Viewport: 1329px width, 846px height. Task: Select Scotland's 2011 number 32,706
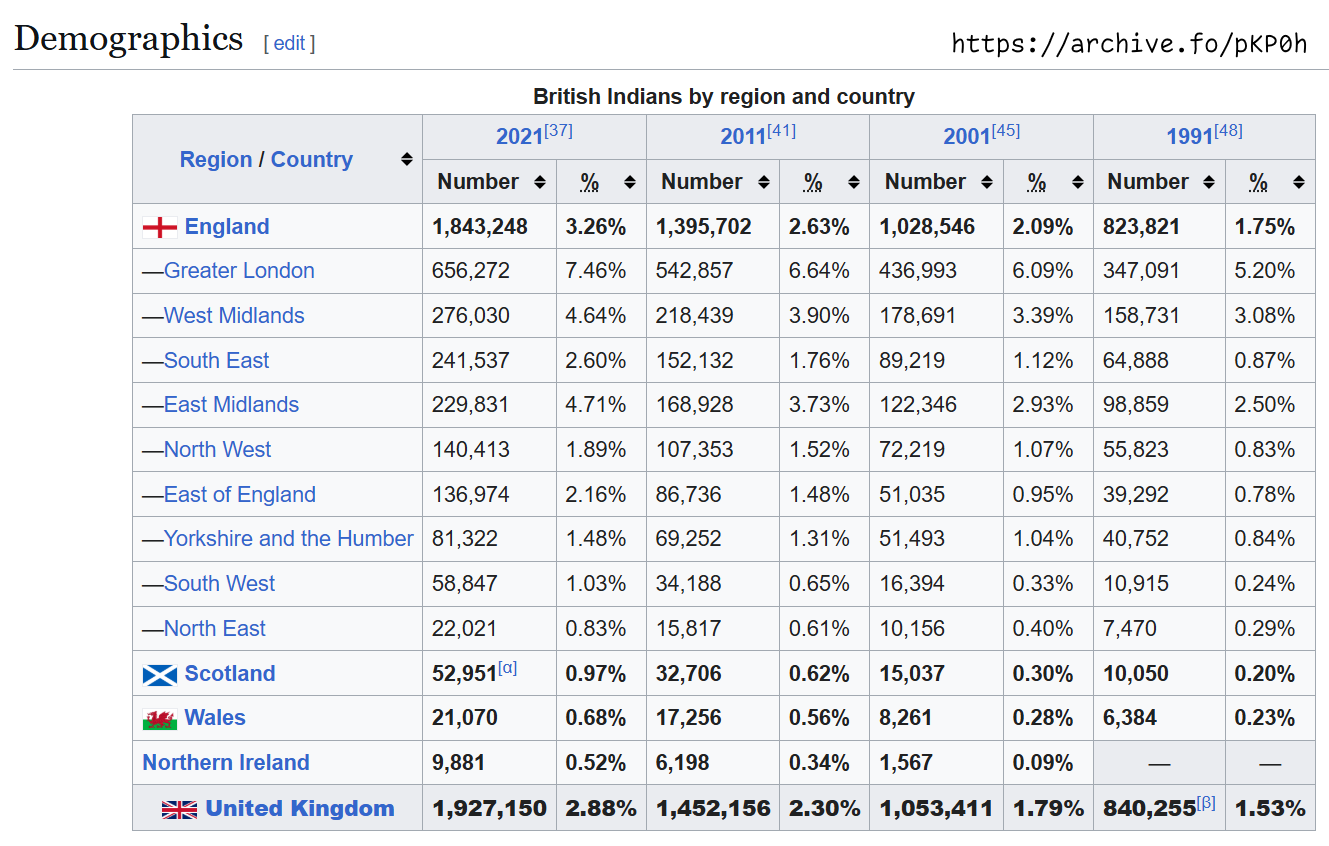tap(689, 674)
